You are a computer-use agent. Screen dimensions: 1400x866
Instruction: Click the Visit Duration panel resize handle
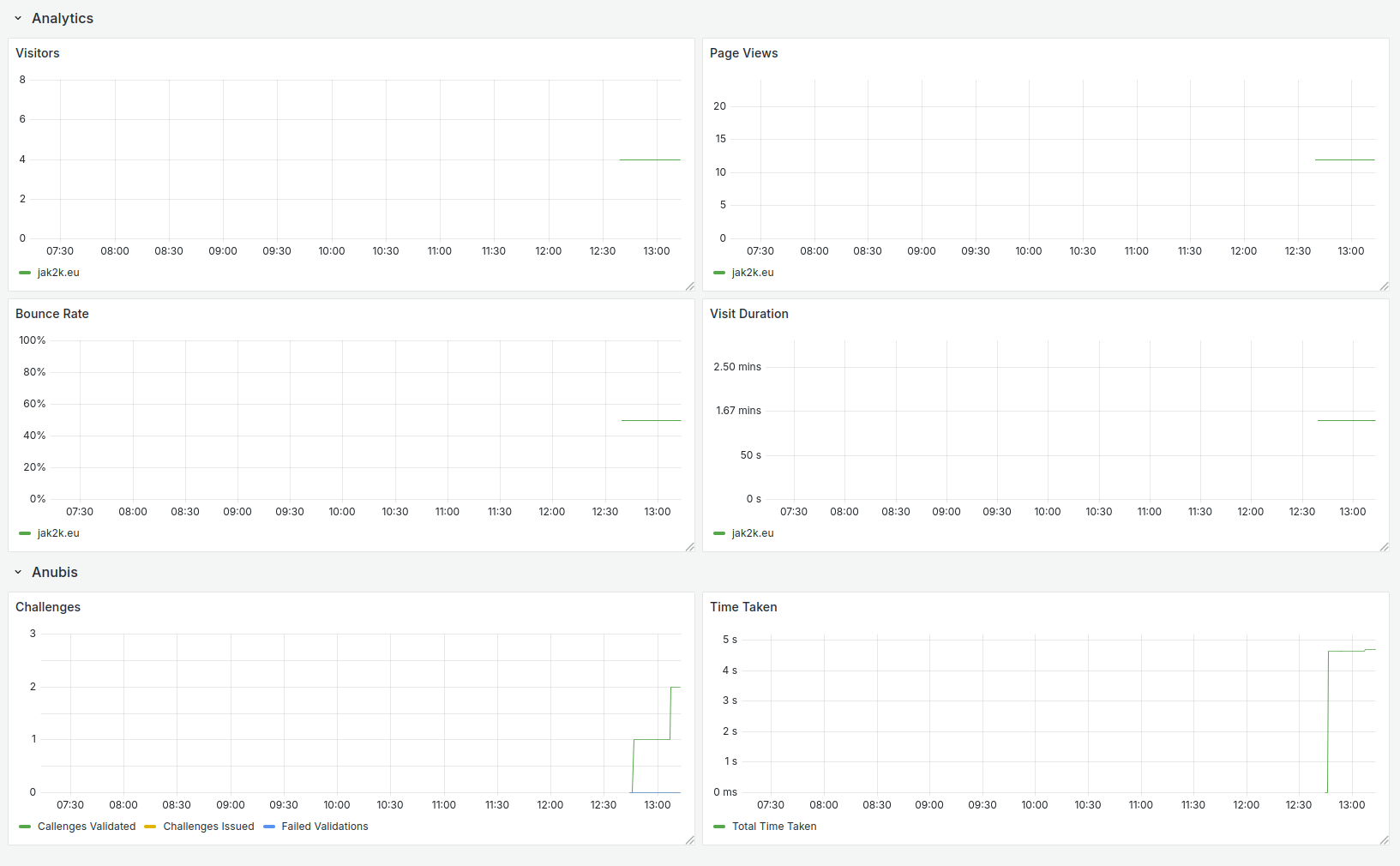(x=1384, y=547)
